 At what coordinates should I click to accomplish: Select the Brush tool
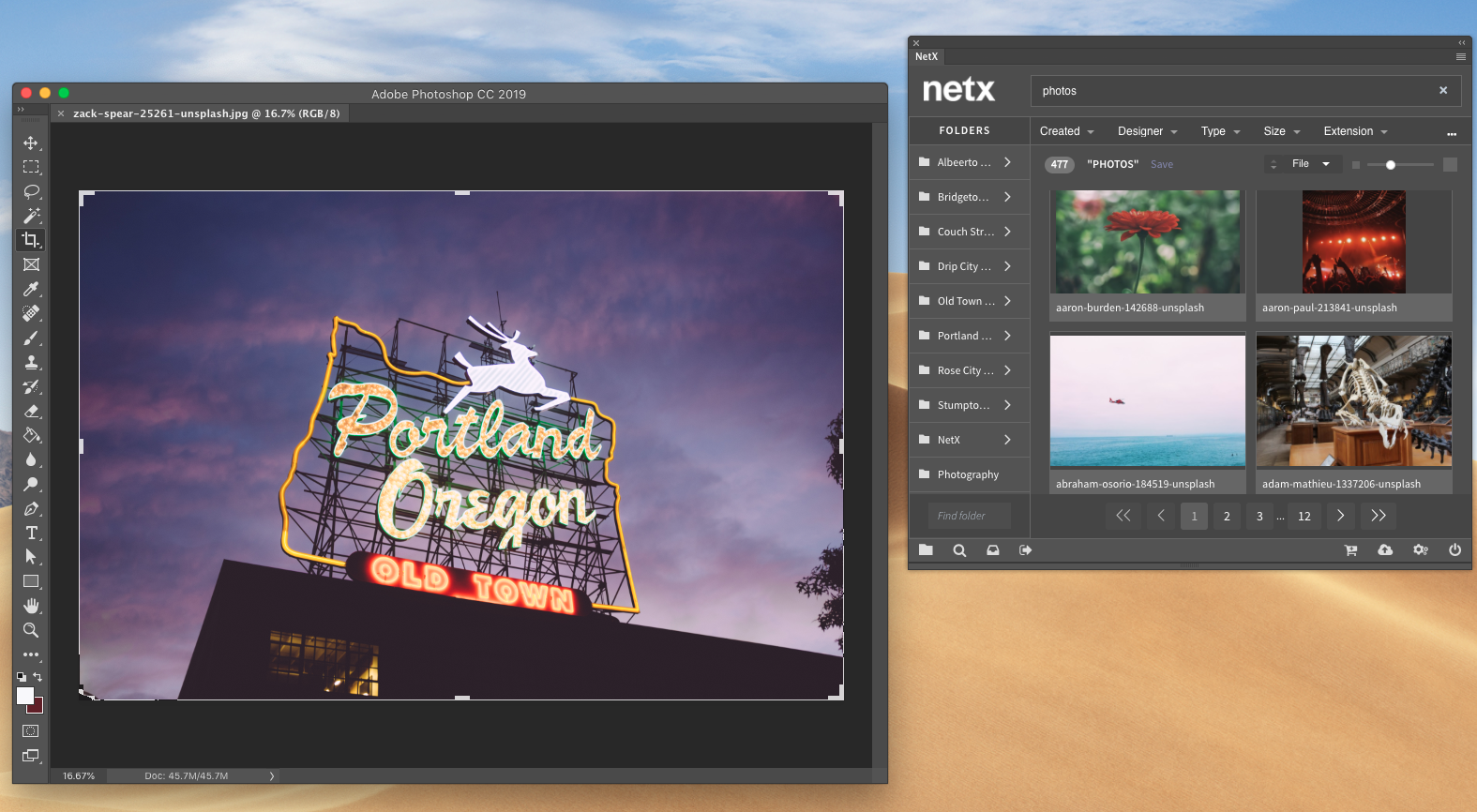31,338
